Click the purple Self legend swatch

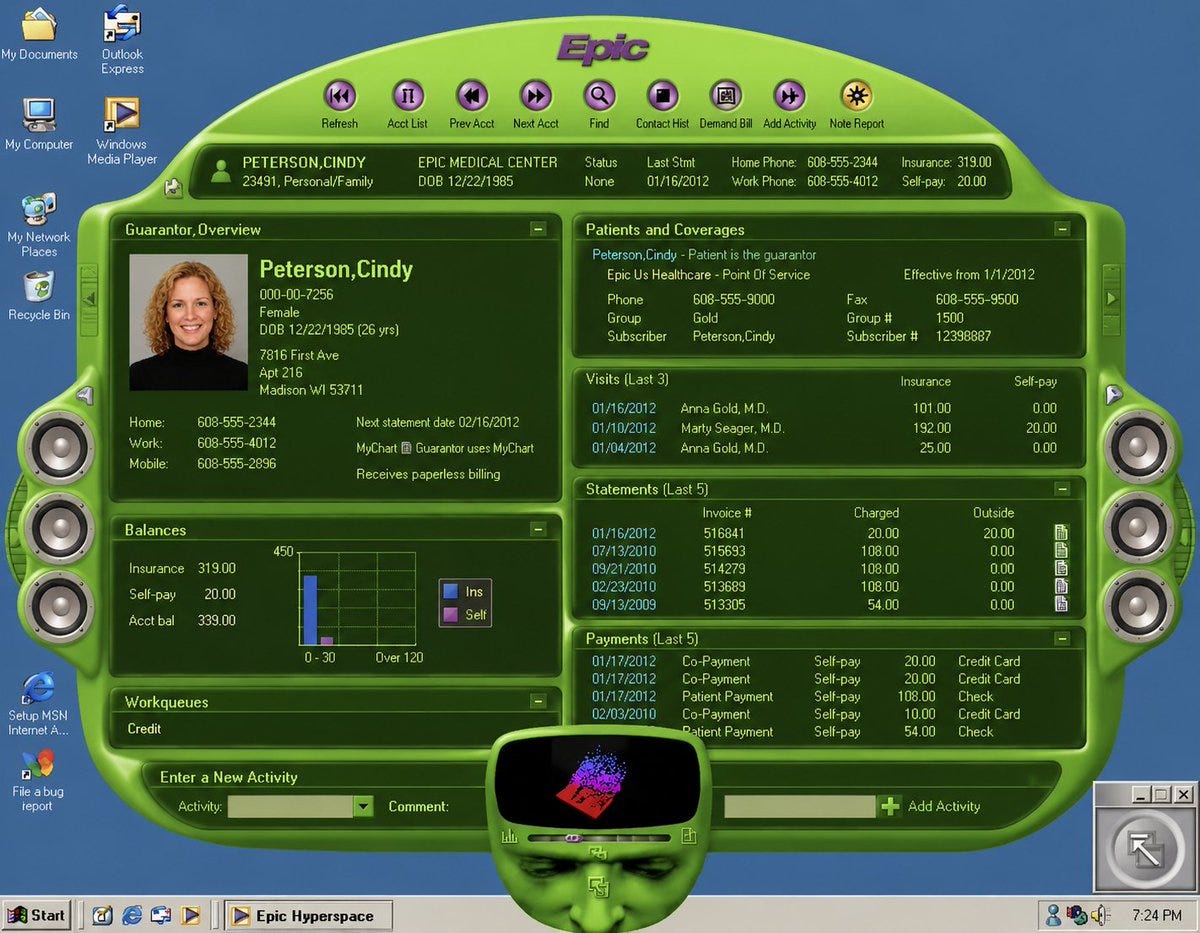click(x=450, y=614)
